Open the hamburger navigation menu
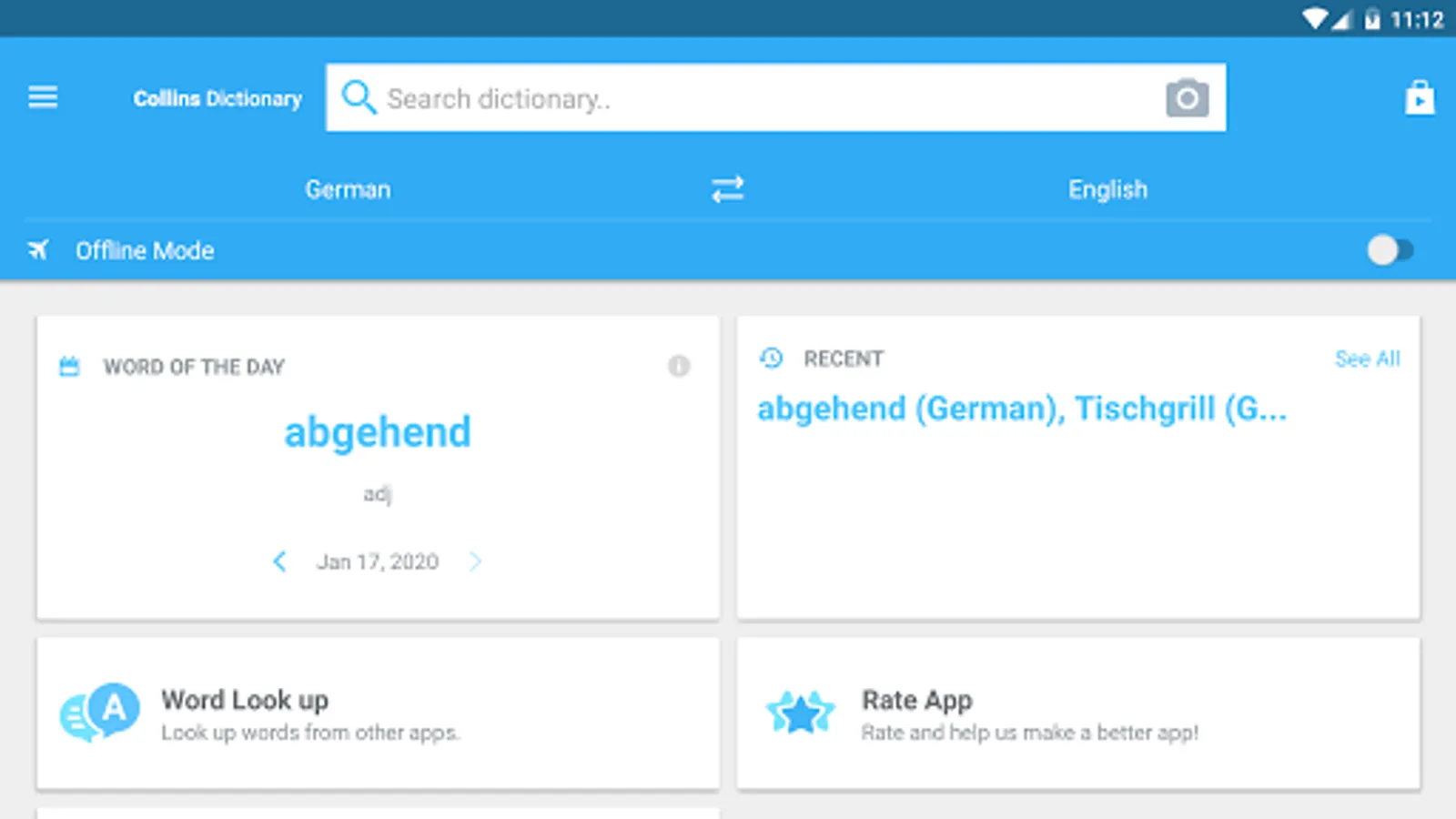Viewport: 1456px width, 819px height. pos(43,97)
